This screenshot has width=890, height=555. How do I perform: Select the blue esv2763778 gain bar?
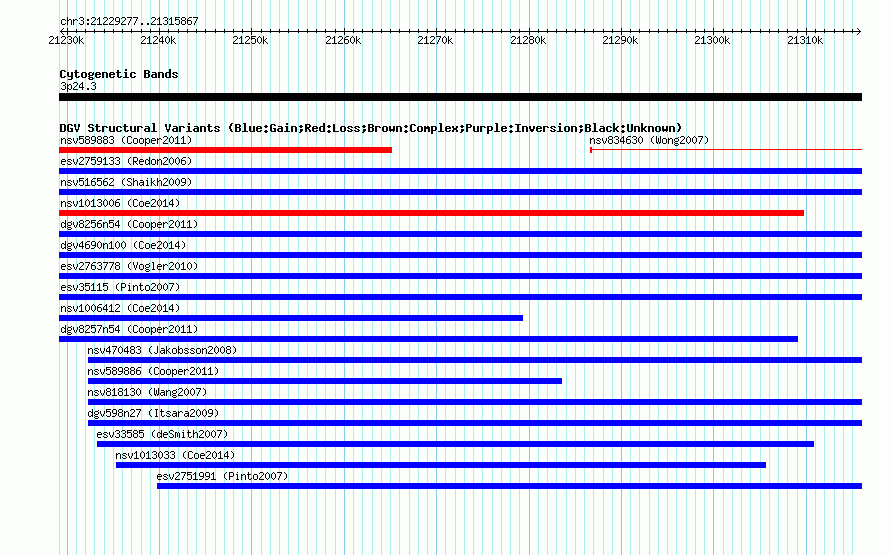point(460,276)
